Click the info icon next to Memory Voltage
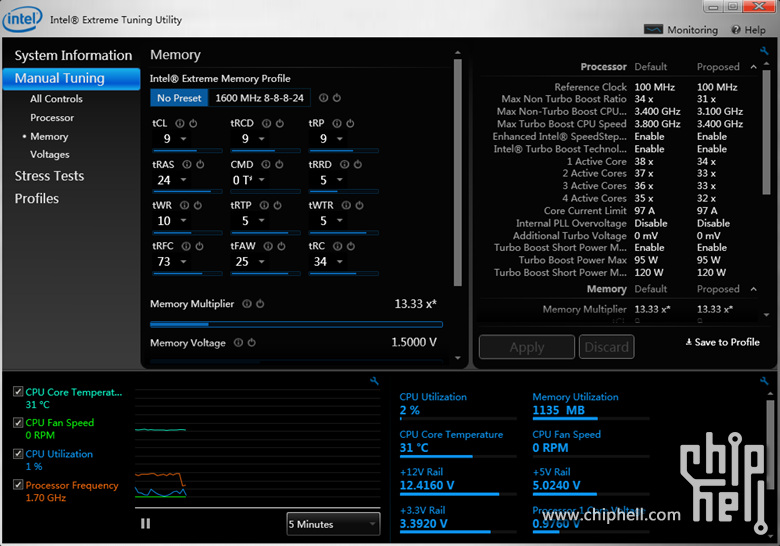Screen dimensions: 780x546 pos(238,343)
